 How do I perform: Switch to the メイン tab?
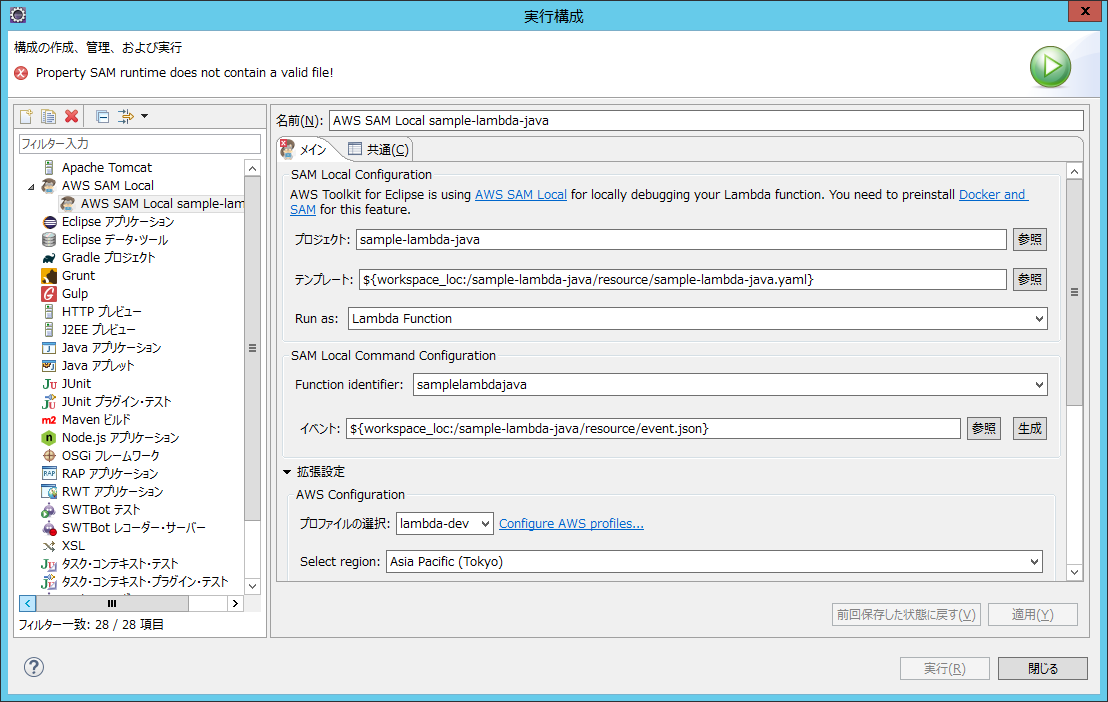(305, 149)
